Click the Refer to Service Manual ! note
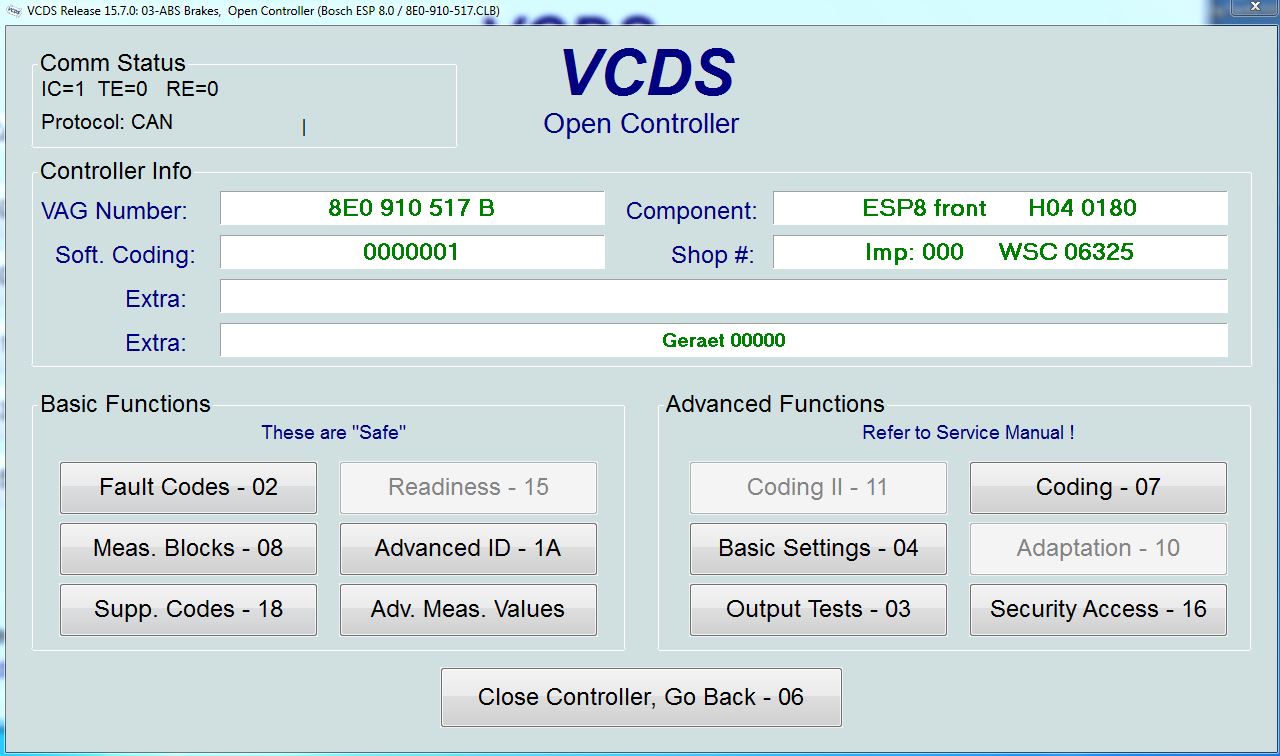 point(968,433)
